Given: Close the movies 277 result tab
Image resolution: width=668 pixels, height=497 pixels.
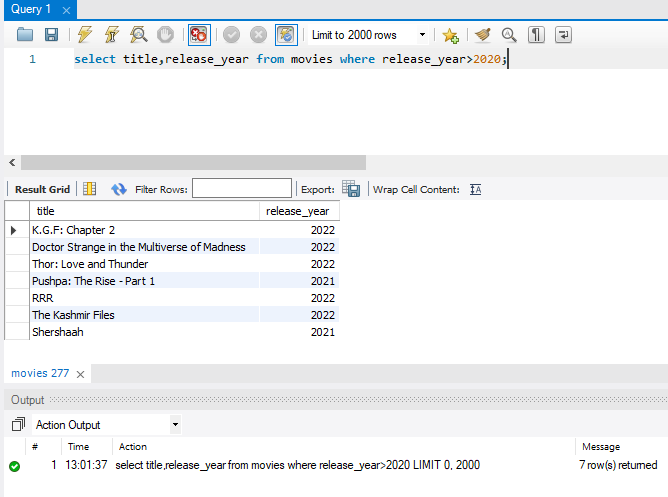Looking at the screenshot, I should click(x=80, y=374).
